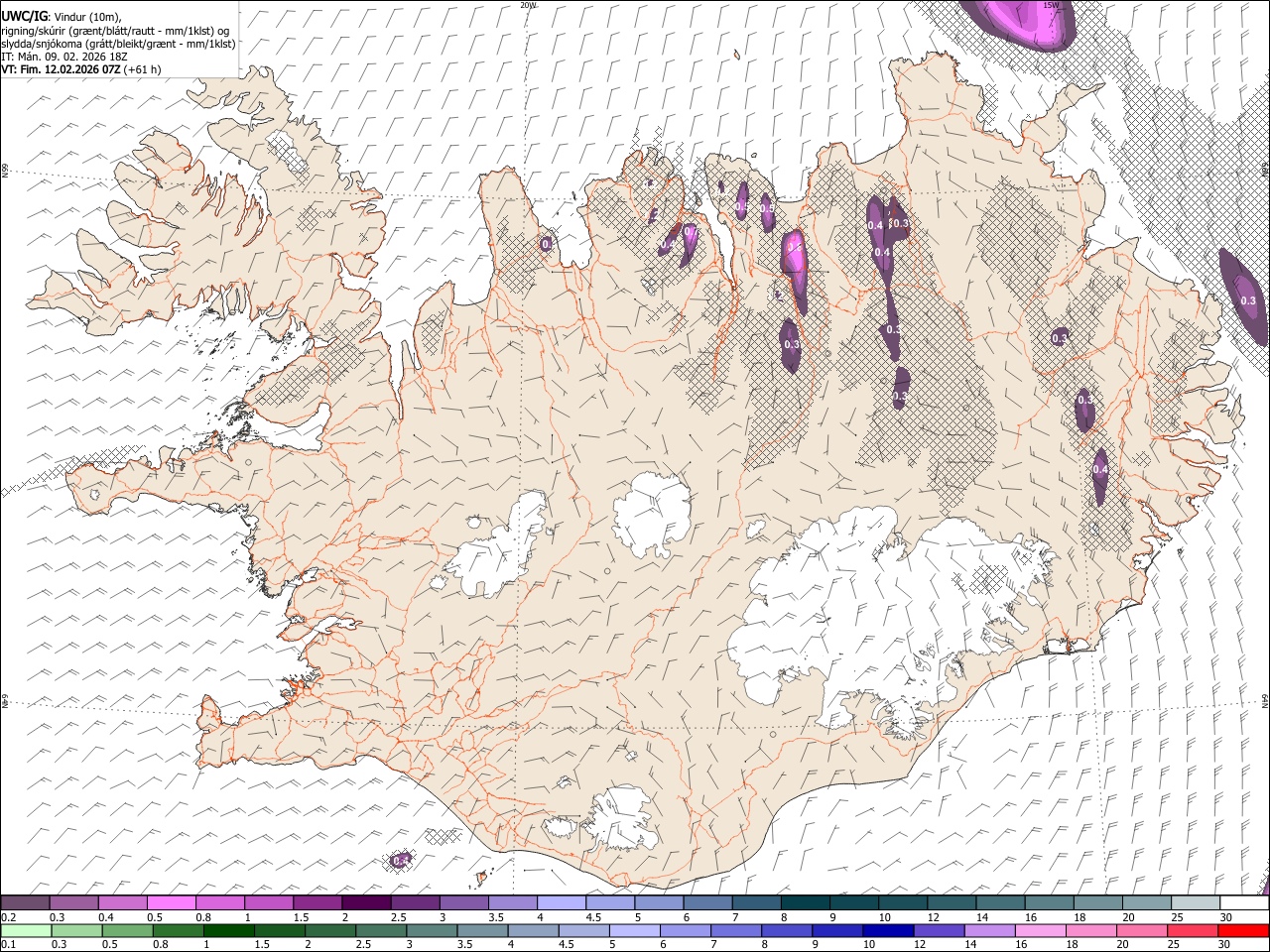This screenshot has height=952, width=1270.
Task: Pick the light pink 16–18 swatch in lower scale
Action: (1040, 931)
